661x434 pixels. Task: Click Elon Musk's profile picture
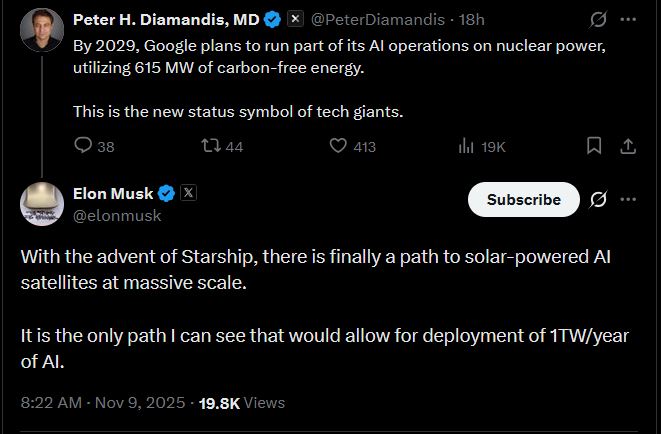[x=42, y=204]
